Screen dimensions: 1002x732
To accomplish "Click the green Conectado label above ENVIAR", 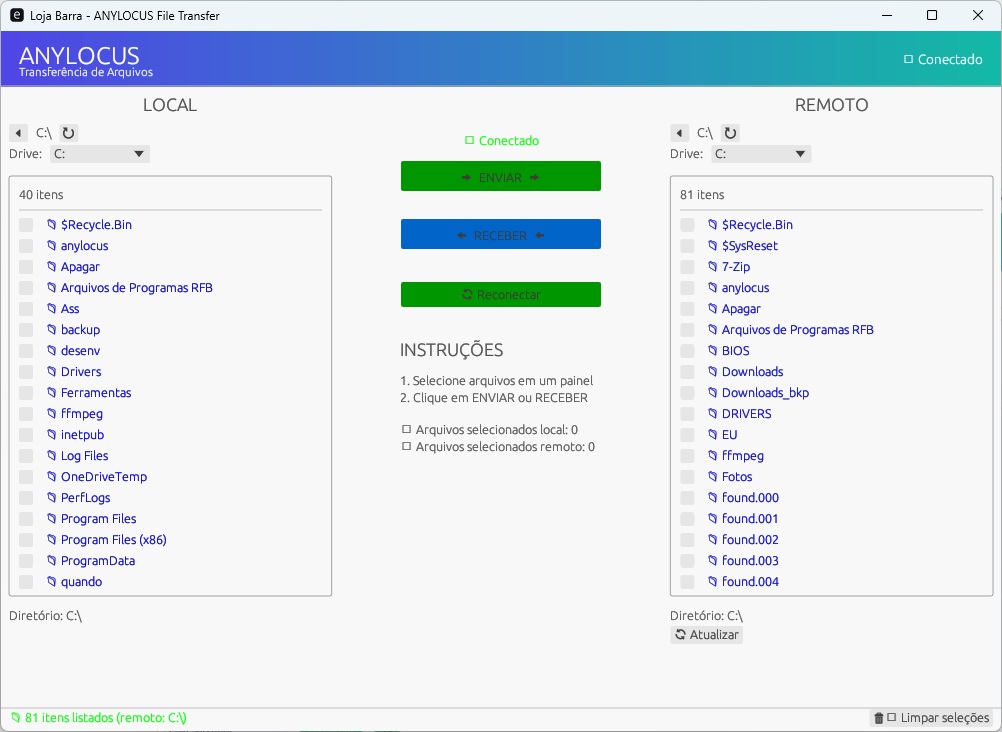I will pyautogui.click(x=502, y=141).
